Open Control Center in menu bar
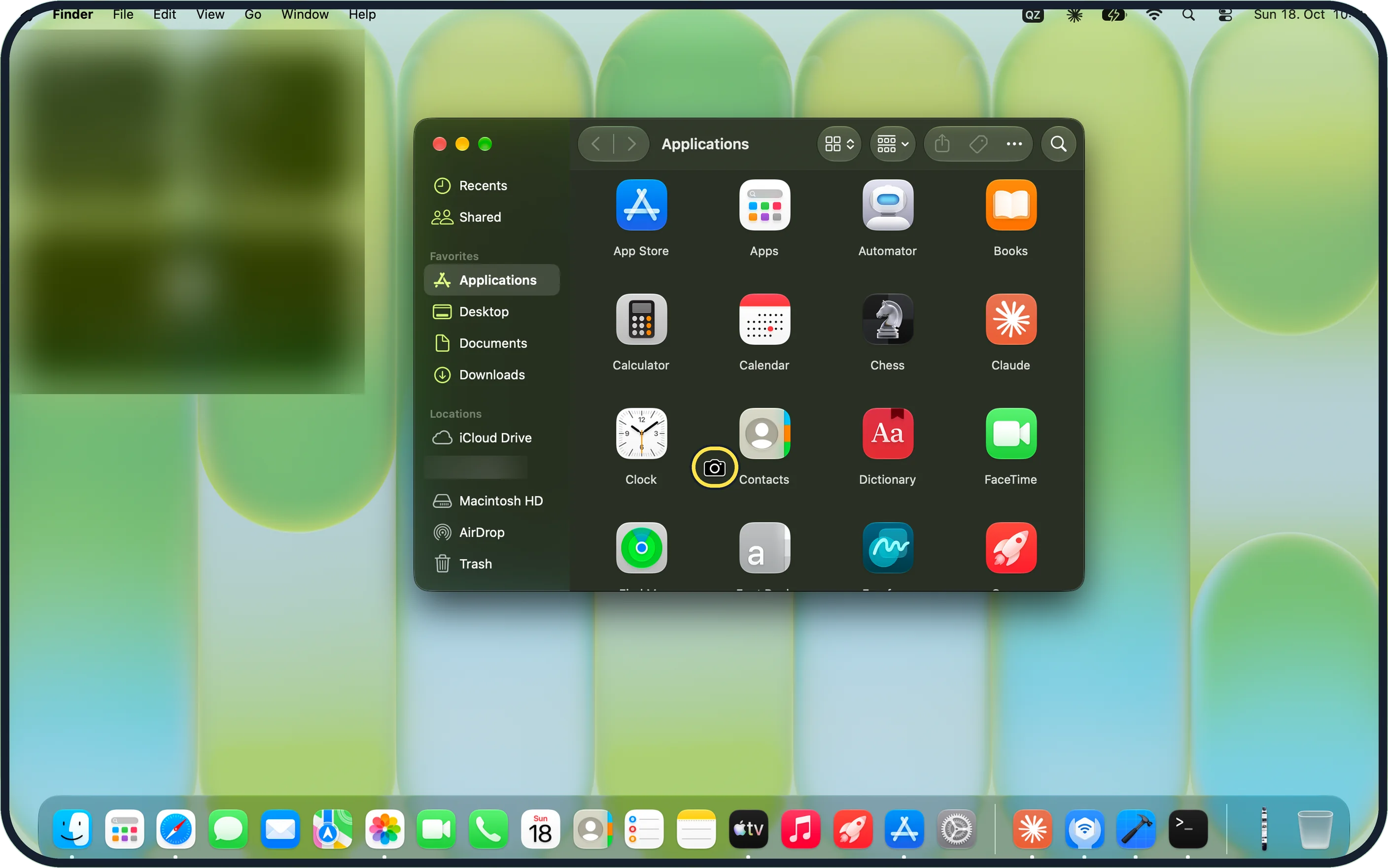The height and width of the screenshot is (868, 1388). point(1225,15)
